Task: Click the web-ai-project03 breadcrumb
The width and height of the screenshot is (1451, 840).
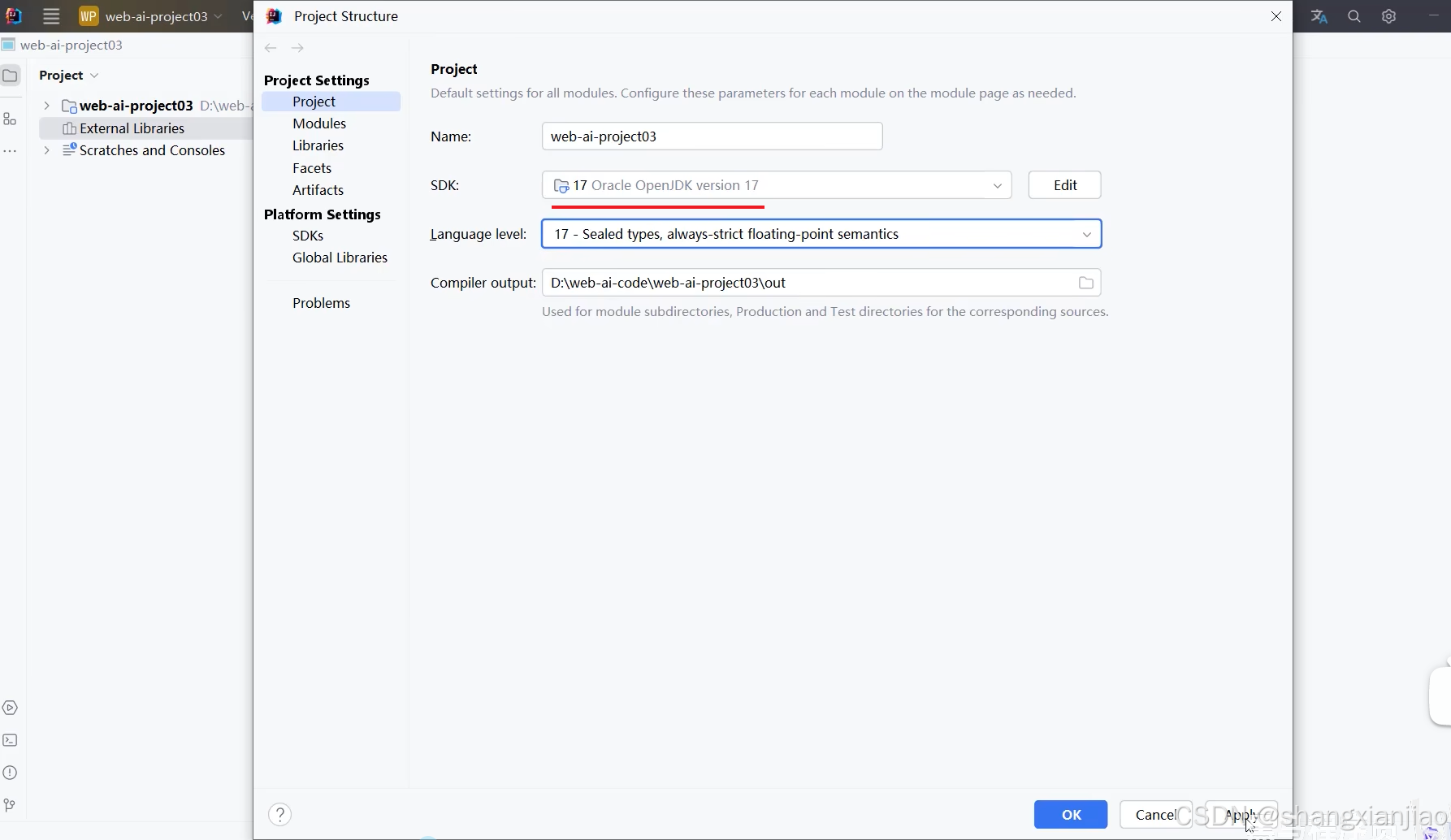Action: 71,45
